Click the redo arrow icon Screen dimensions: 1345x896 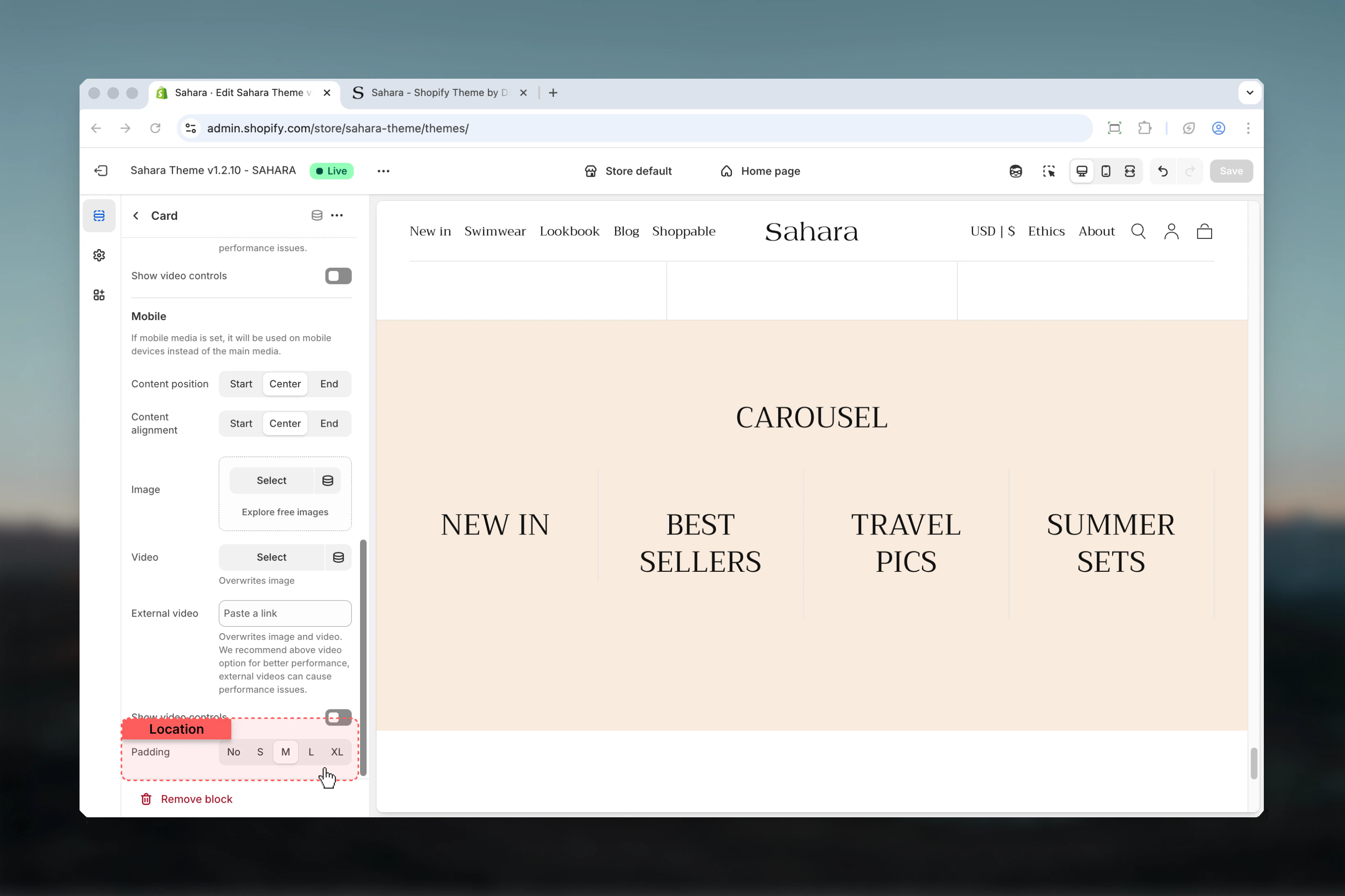tap(1190, 171)
